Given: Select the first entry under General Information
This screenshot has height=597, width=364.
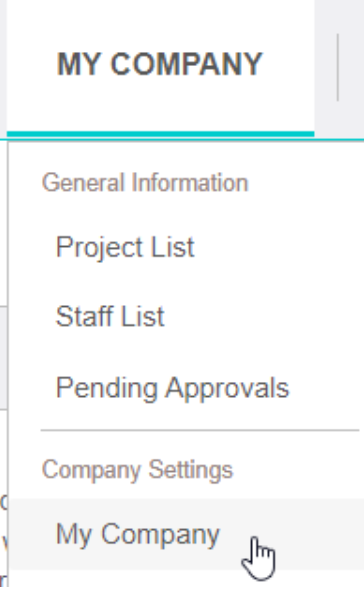Looking at the screenshot, I should tap(125, 248).
